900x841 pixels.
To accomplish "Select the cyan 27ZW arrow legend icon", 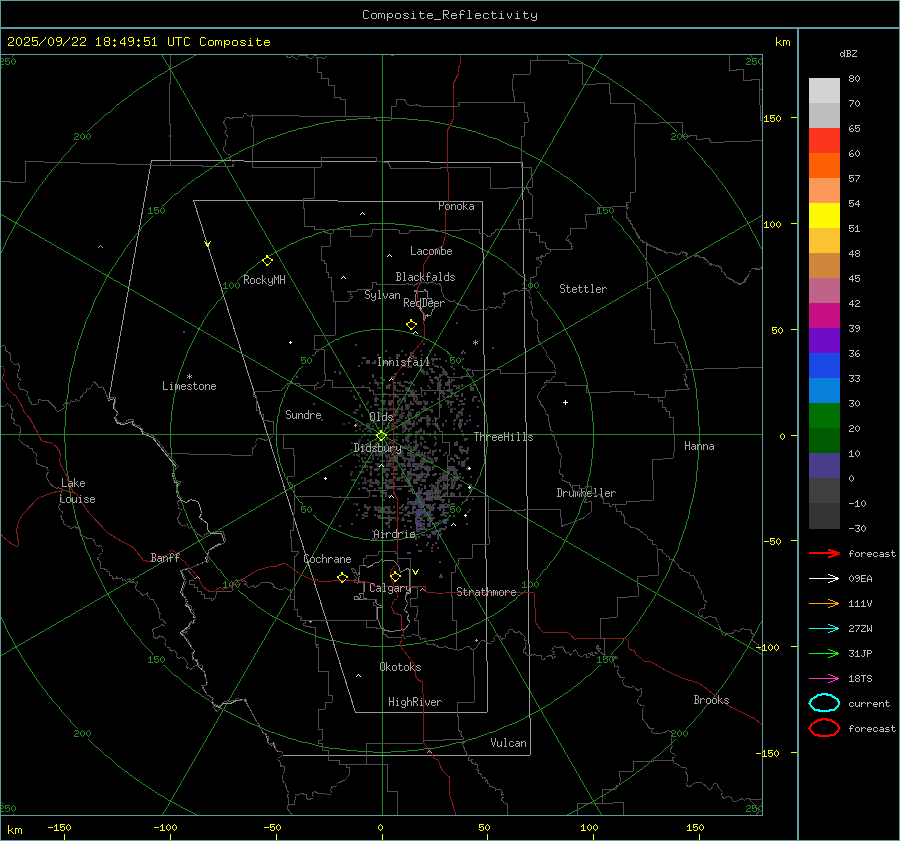I will [x=823, y=628].
